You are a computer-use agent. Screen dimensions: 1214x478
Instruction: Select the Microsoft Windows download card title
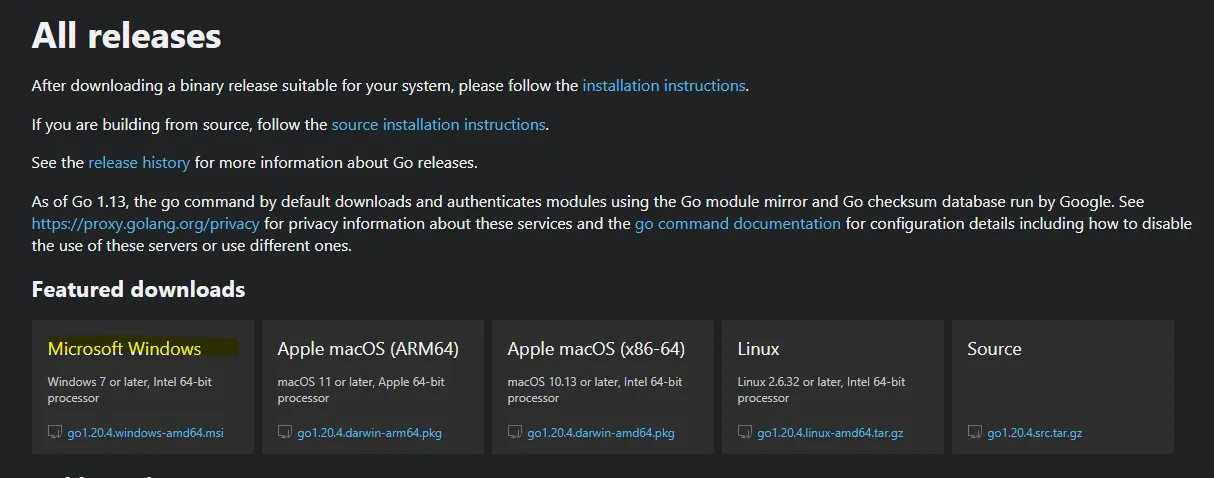coord(124,349)
